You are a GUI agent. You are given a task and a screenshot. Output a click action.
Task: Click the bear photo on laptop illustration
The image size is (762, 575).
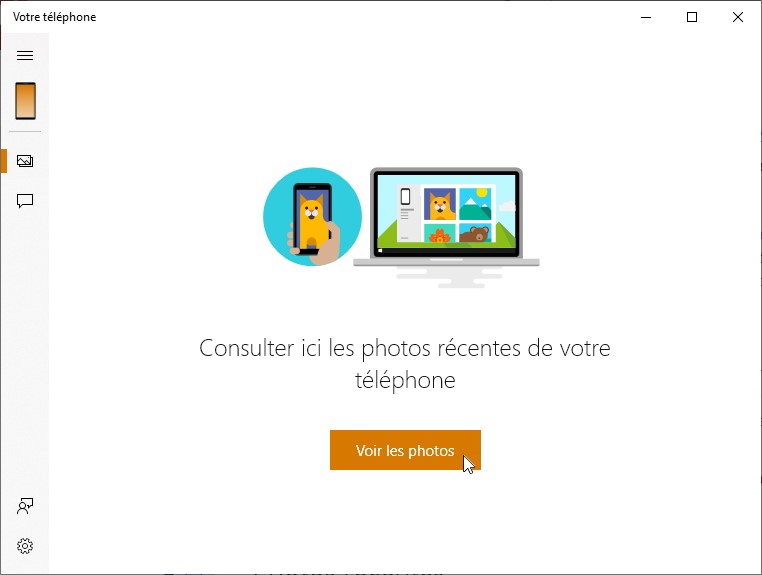click(475, 233)
